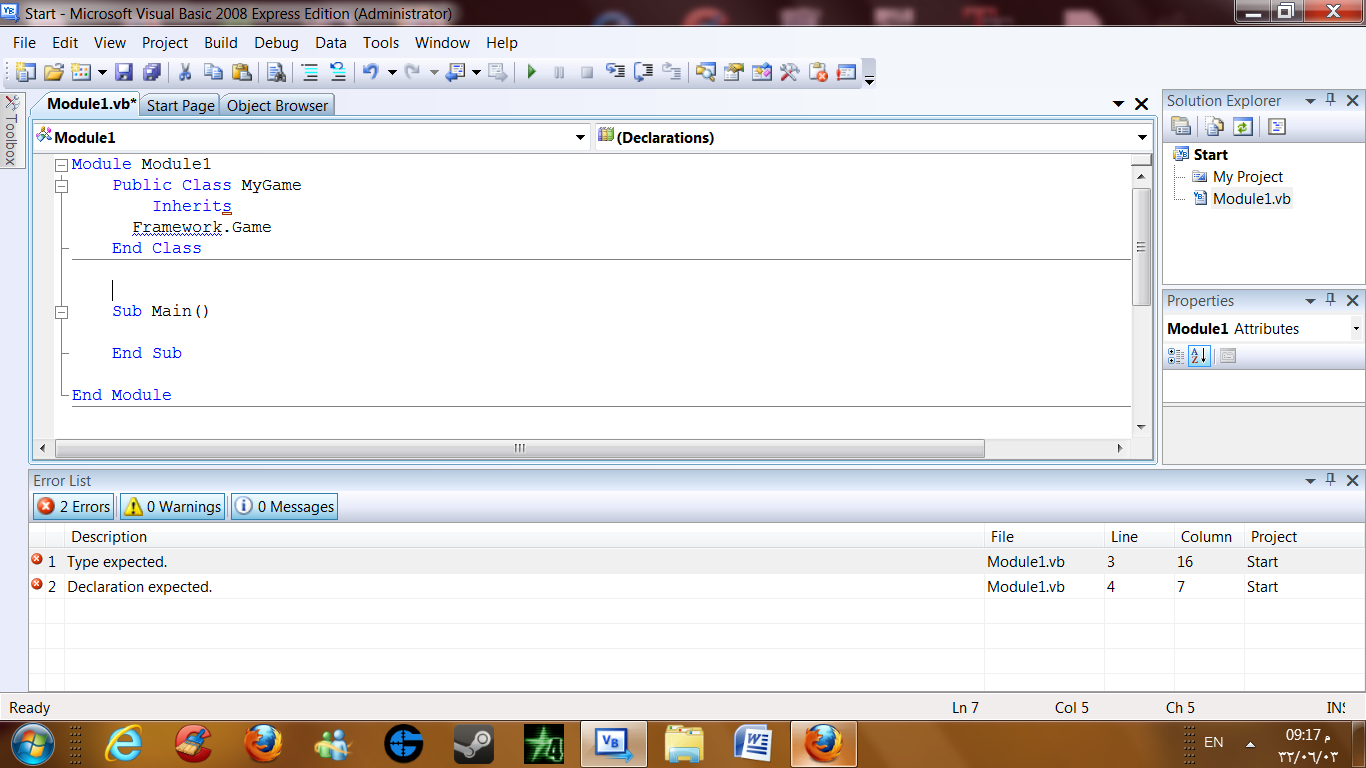The height and width of the screenshot is (768, 1366).
Task: Comment out the selected lines icon
Action: coord(310,72)
